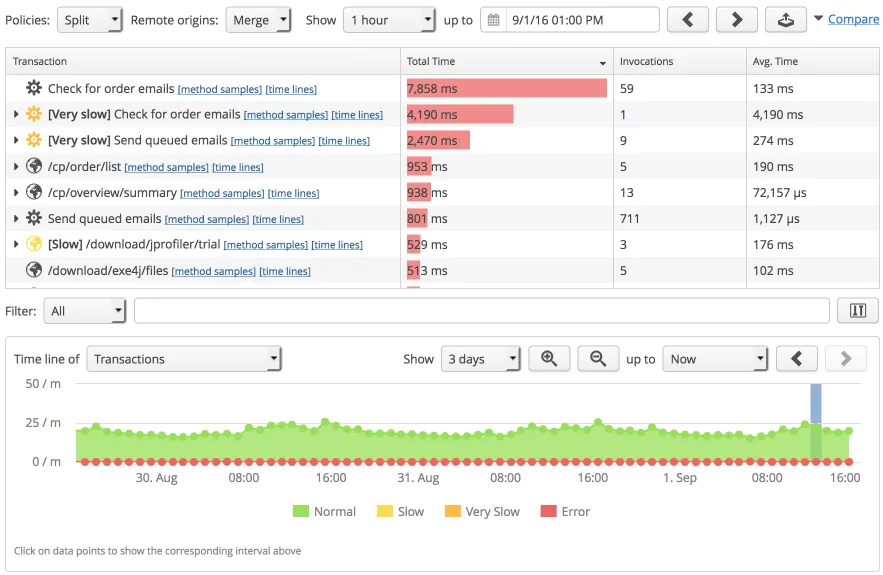This screenshot has height=575, width=883.
Task: Click the 7,858 ms total time bar
Action: click(507, 88)
